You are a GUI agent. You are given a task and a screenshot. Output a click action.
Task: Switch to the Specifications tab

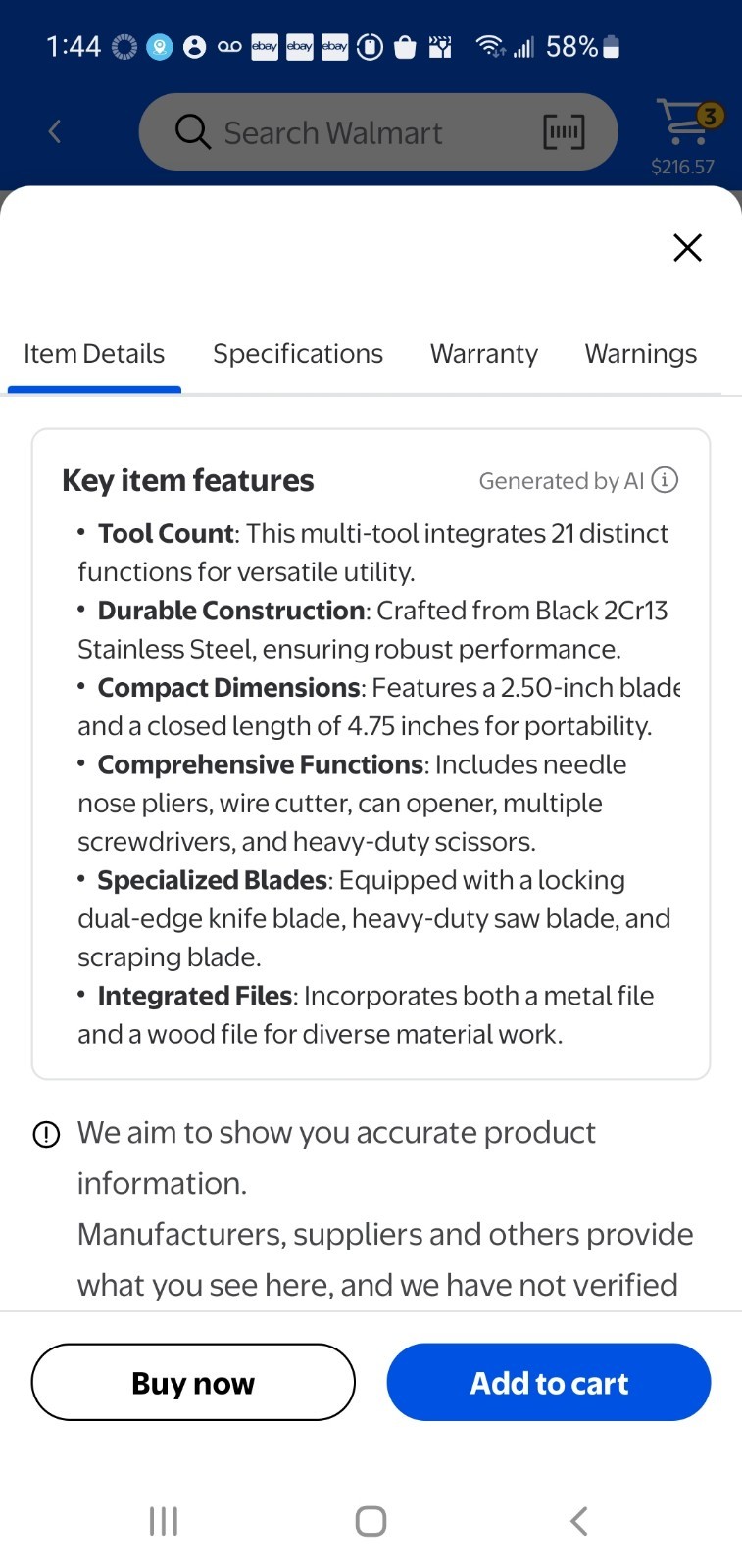coord(298,354)
